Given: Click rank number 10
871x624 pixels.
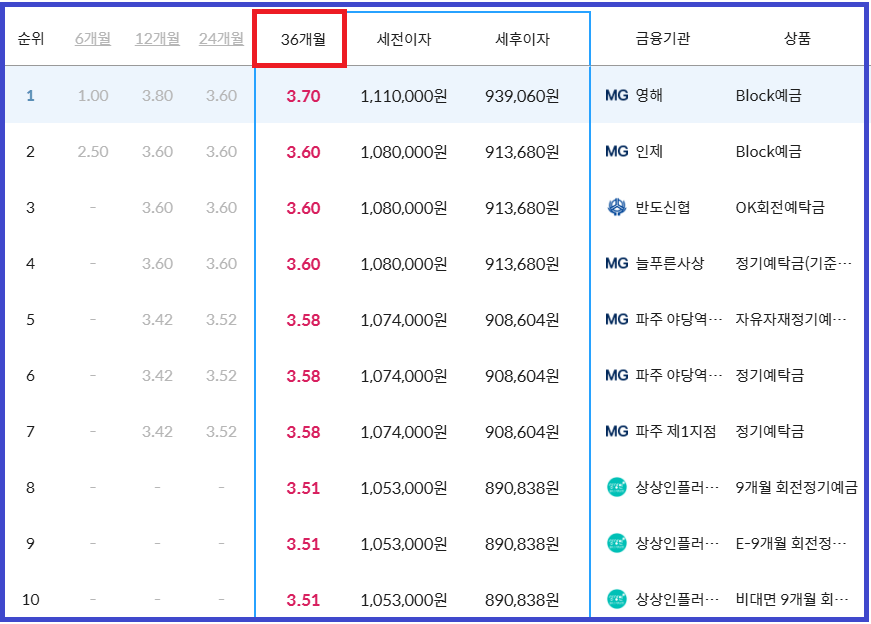Looking at the screenshot, I should 31,600.
